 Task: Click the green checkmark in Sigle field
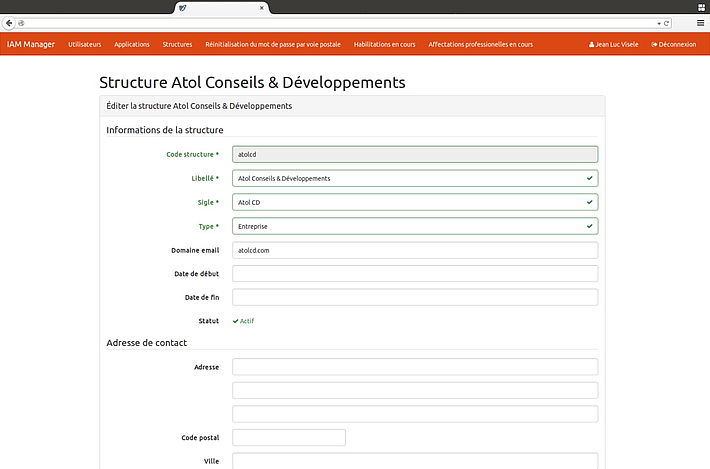click(x=589, y=202)
